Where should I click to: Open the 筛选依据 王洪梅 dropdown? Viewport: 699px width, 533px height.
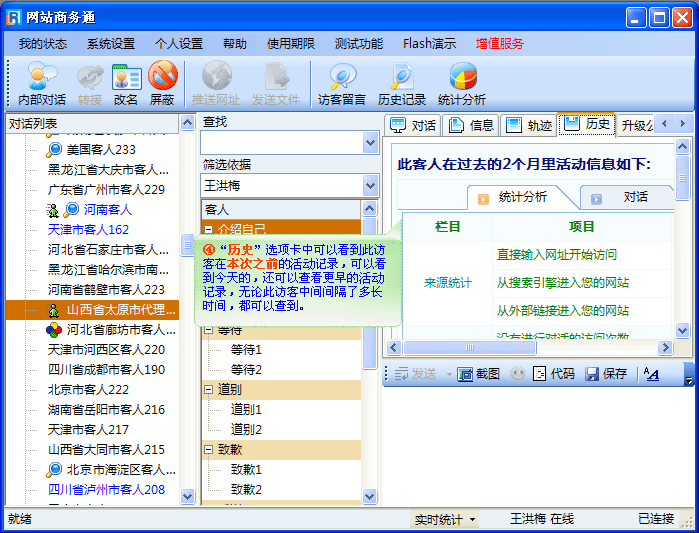click(x=370, y=185)
